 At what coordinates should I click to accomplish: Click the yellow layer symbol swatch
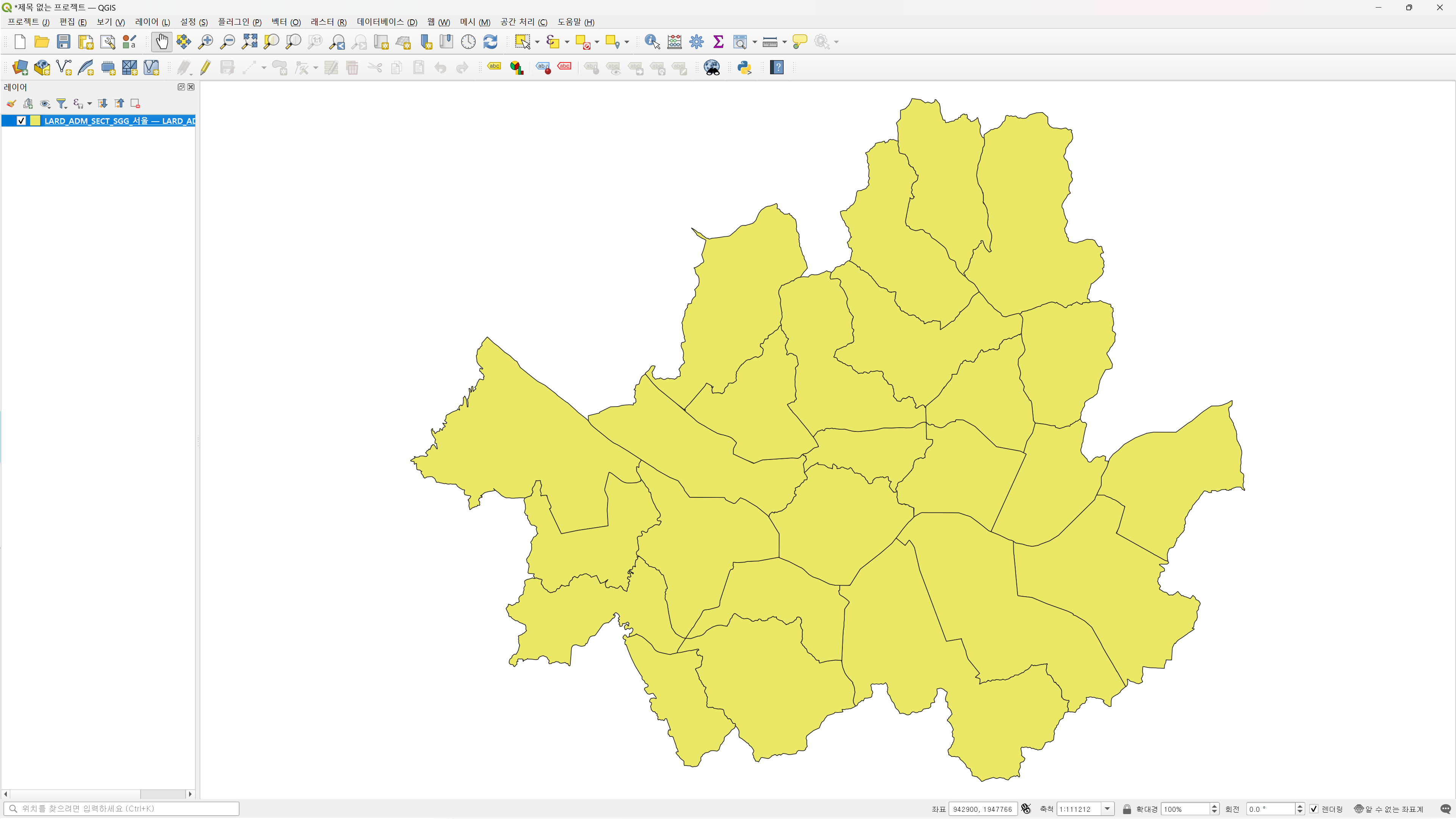coord(35,121)
